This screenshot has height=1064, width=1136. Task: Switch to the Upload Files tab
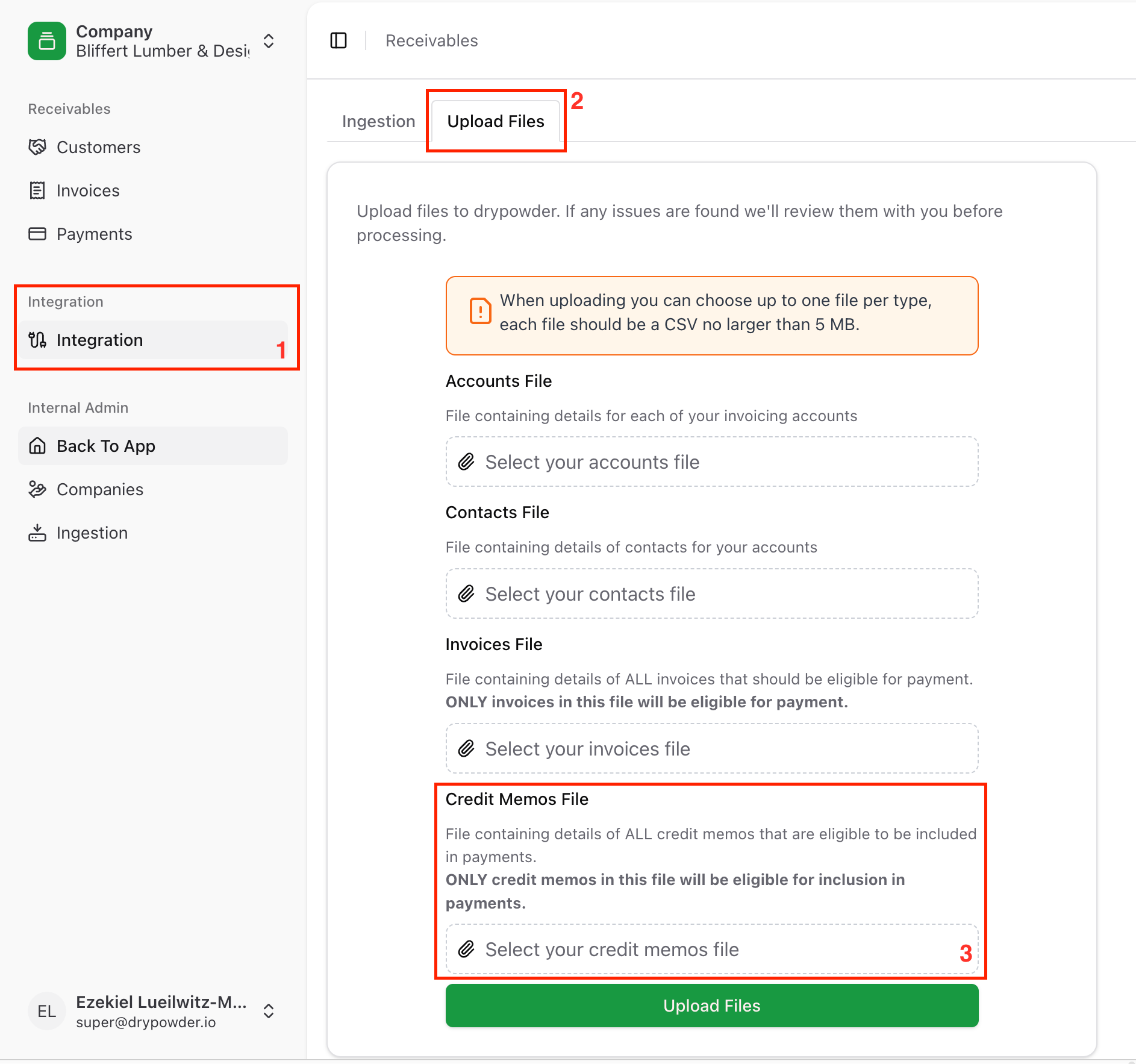click(x=496, y=121)
